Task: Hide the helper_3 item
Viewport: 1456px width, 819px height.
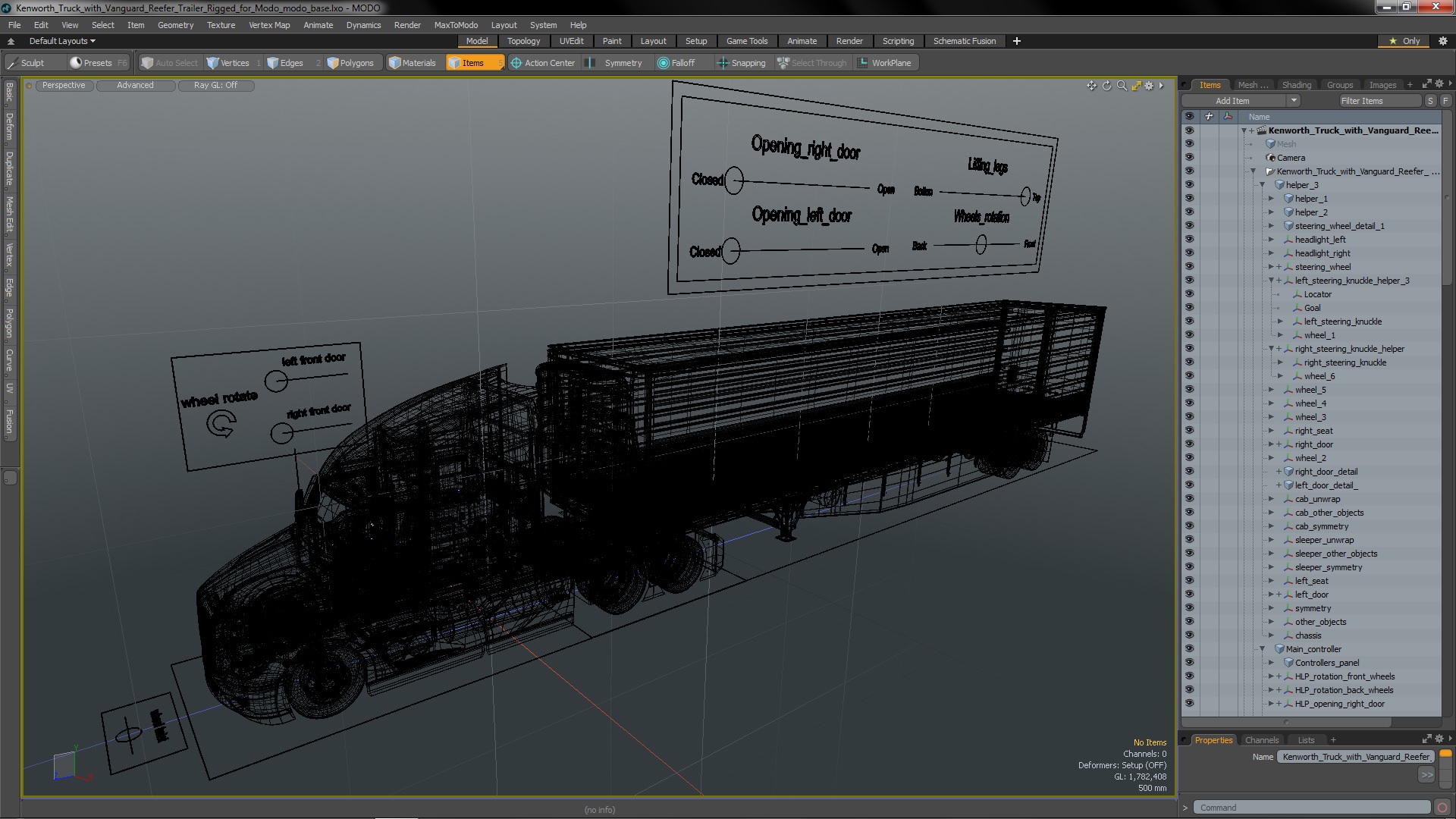Action: (x=1189, y=185)
